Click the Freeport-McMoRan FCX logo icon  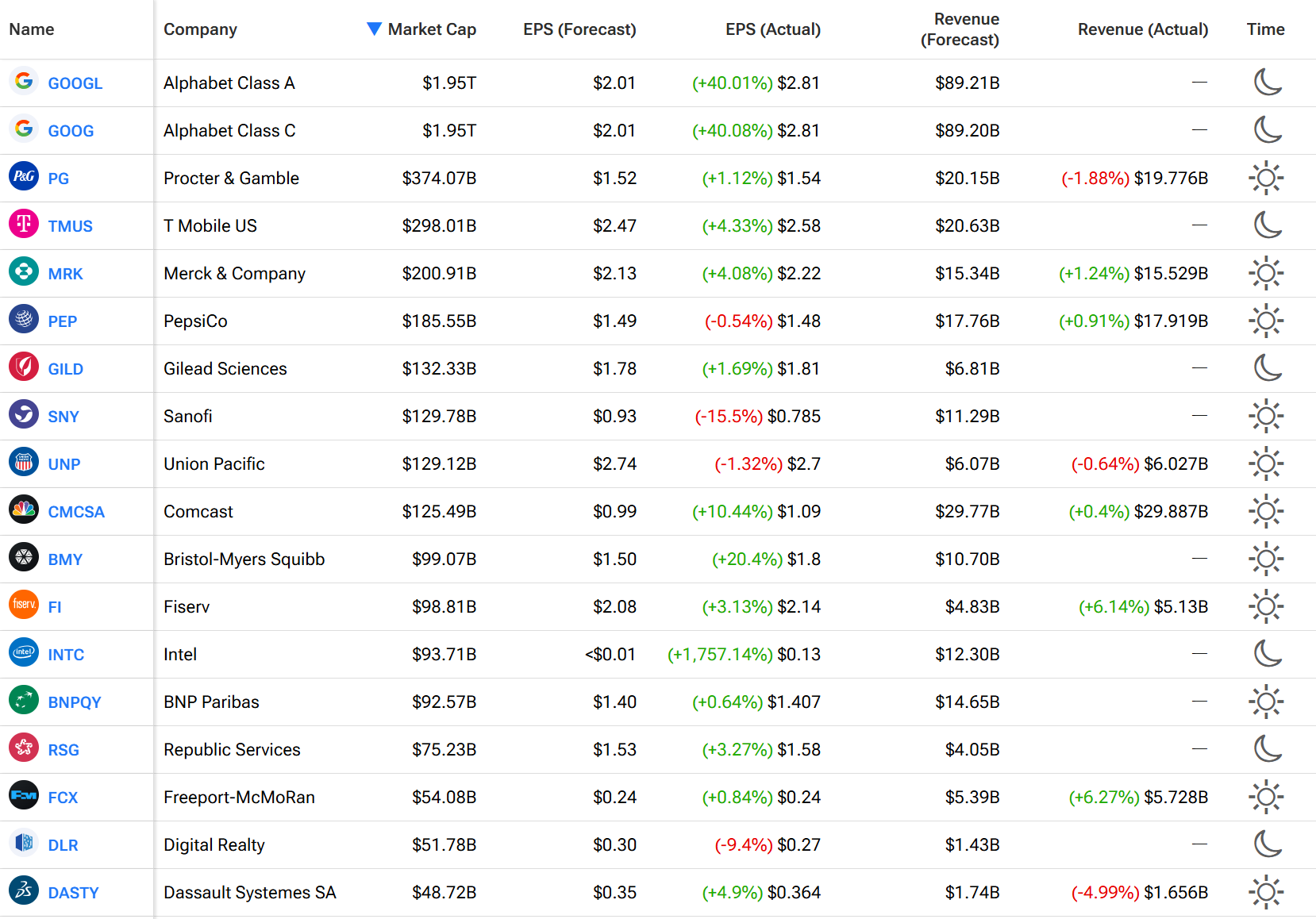[x=24, y=795]
